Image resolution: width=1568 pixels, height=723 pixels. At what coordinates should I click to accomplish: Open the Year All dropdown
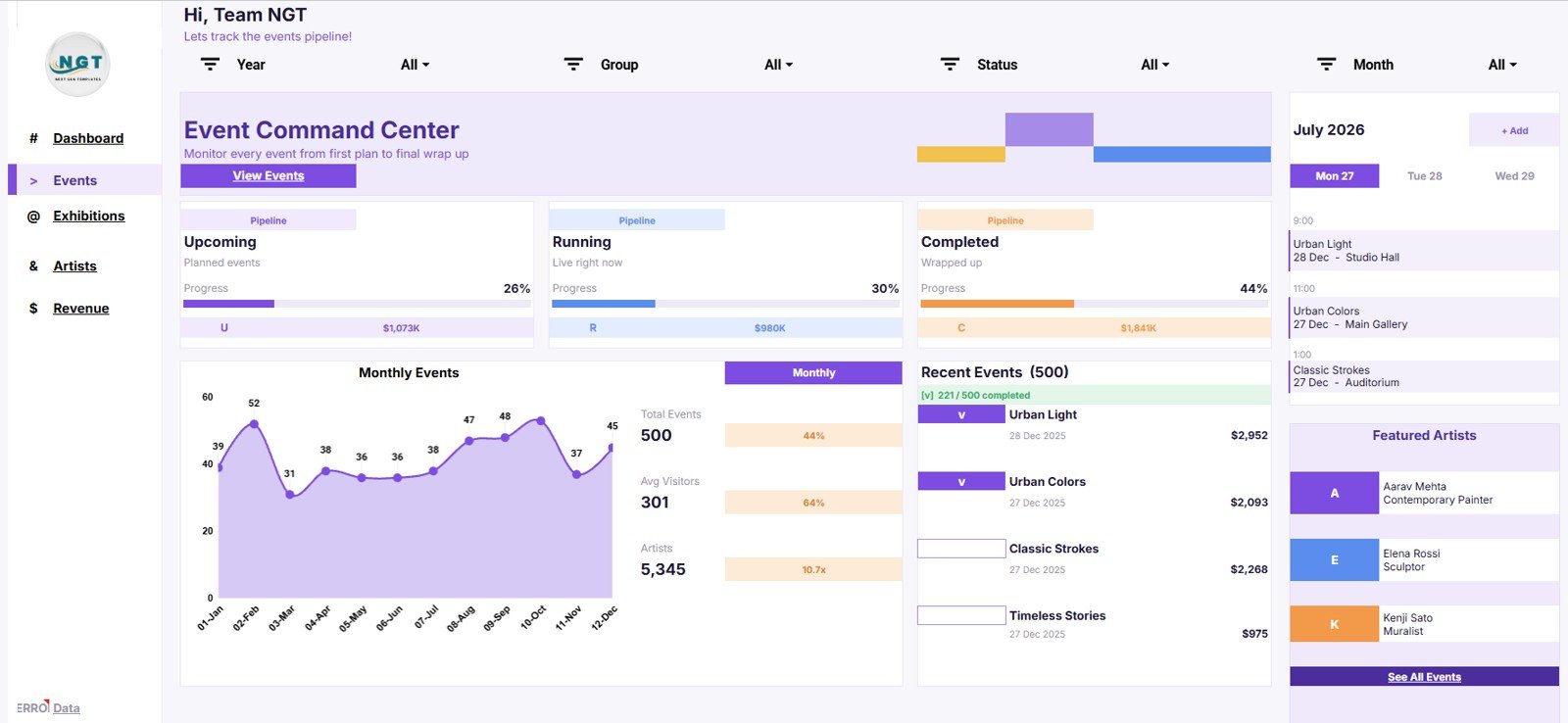tap(415, 65)
